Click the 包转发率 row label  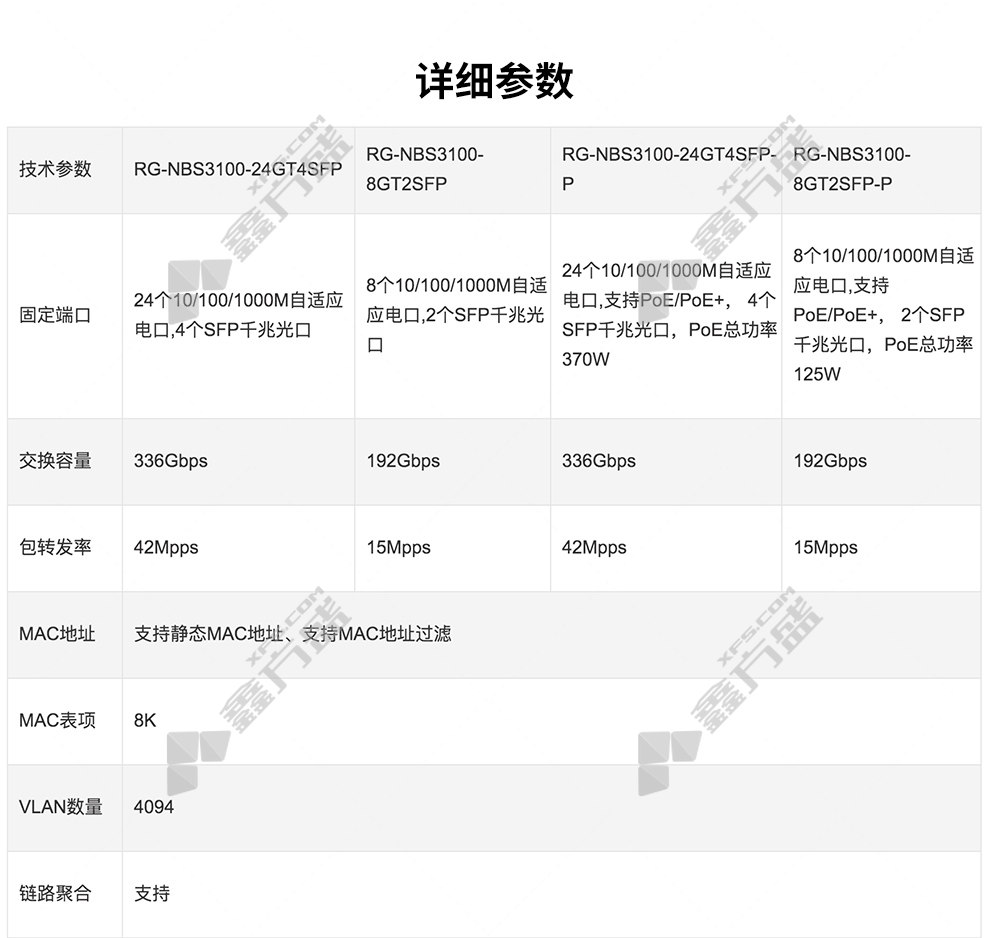pos(55,547)
